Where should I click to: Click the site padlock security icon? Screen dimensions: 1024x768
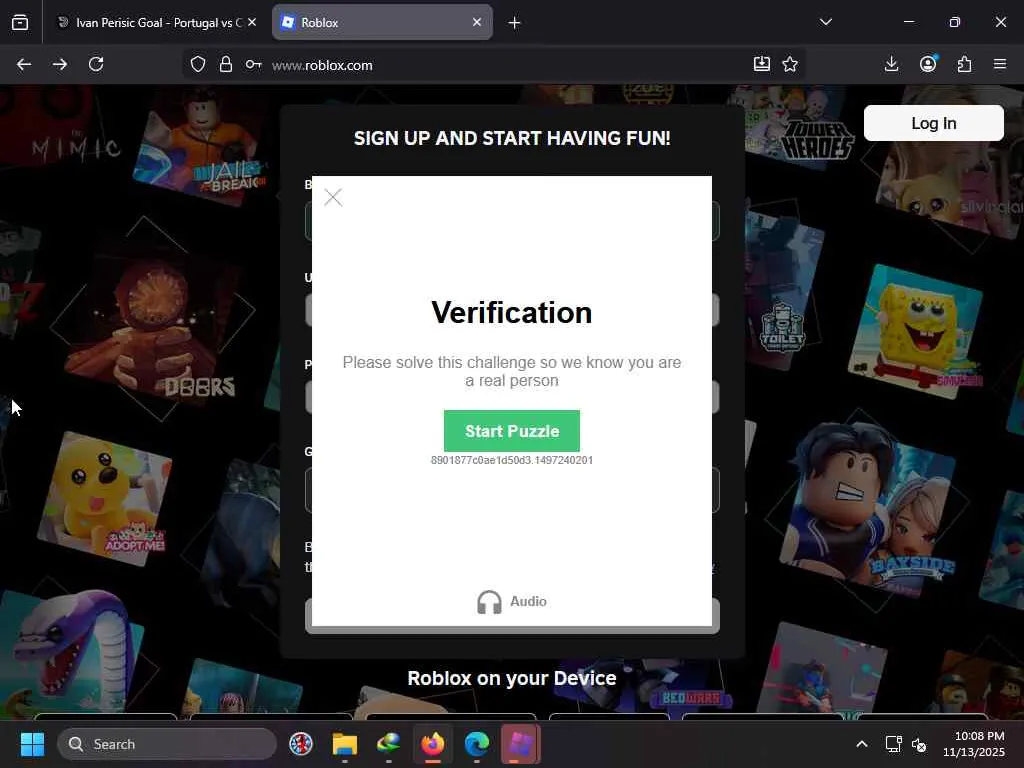click(x=226, y=64)
